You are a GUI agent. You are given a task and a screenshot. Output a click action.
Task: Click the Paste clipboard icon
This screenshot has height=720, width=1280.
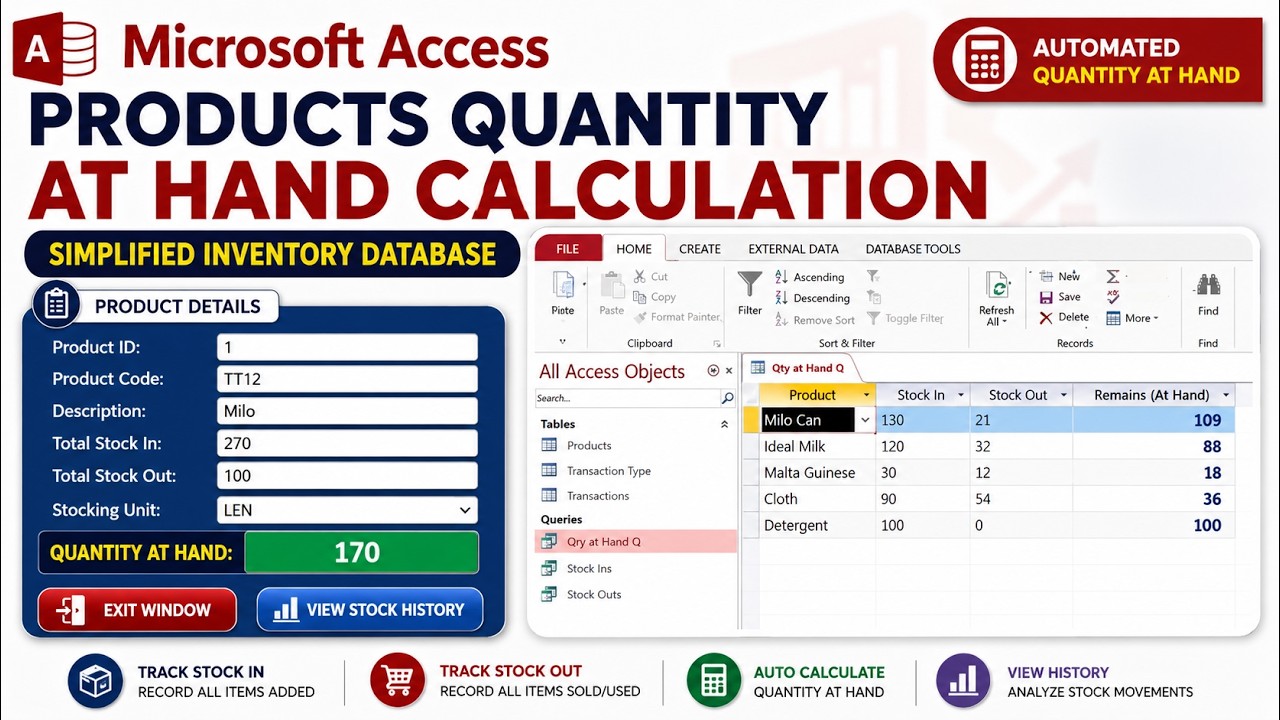pyautogui.click(x=612, y=286)
